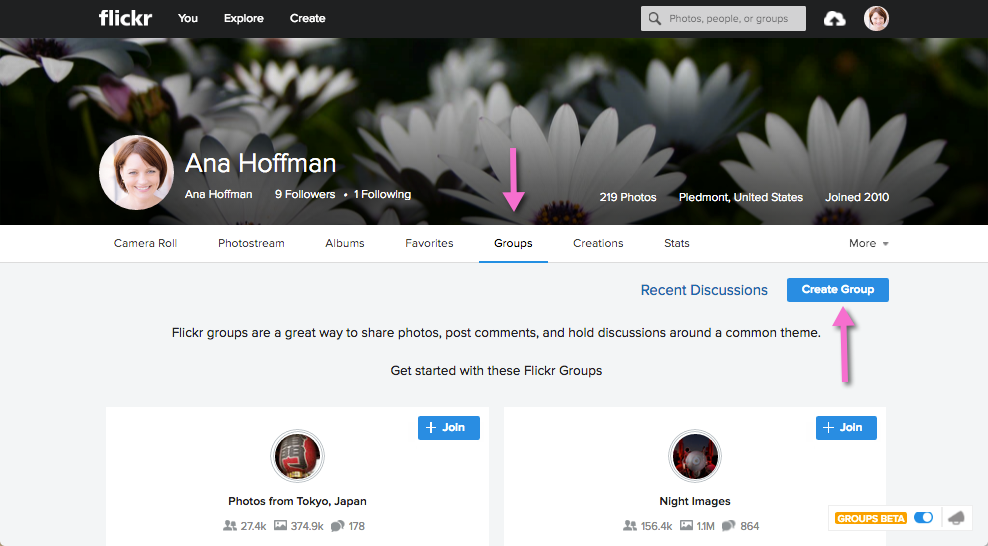Click the Create Group button
Screen dimensions: 988x546
(x=837, y=290)
